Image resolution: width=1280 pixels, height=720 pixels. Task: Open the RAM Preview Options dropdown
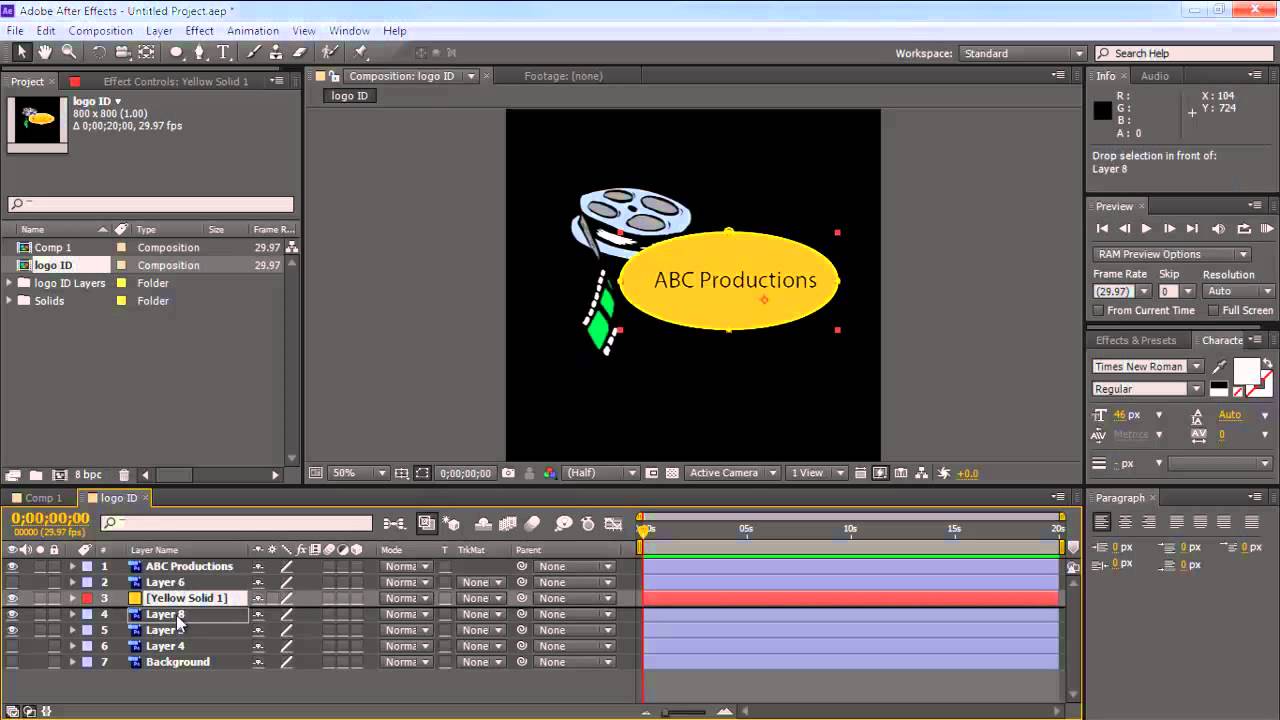tap(1171, 254)
